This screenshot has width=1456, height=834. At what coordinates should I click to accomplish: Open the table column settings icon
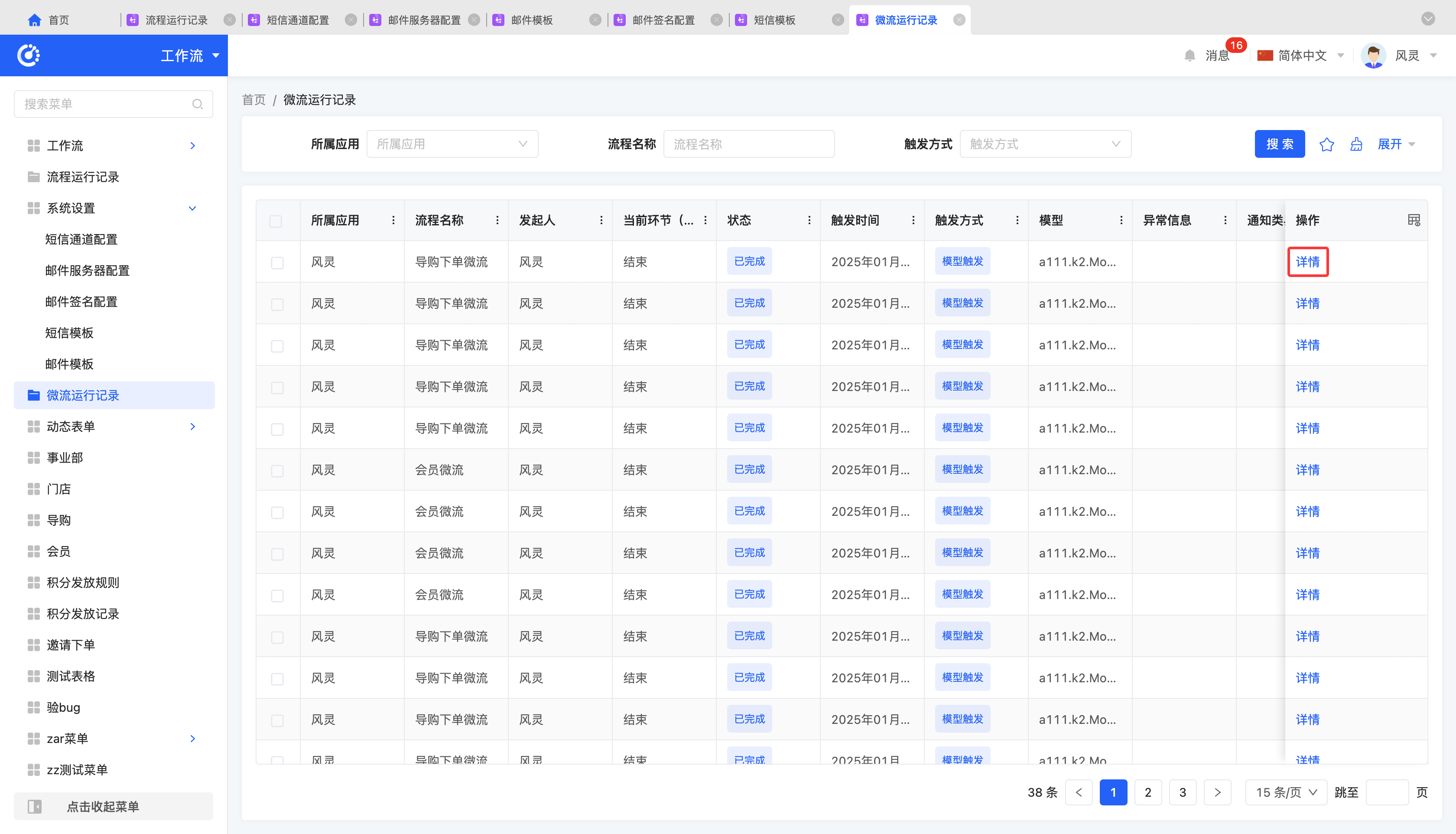coord(1414,220)
